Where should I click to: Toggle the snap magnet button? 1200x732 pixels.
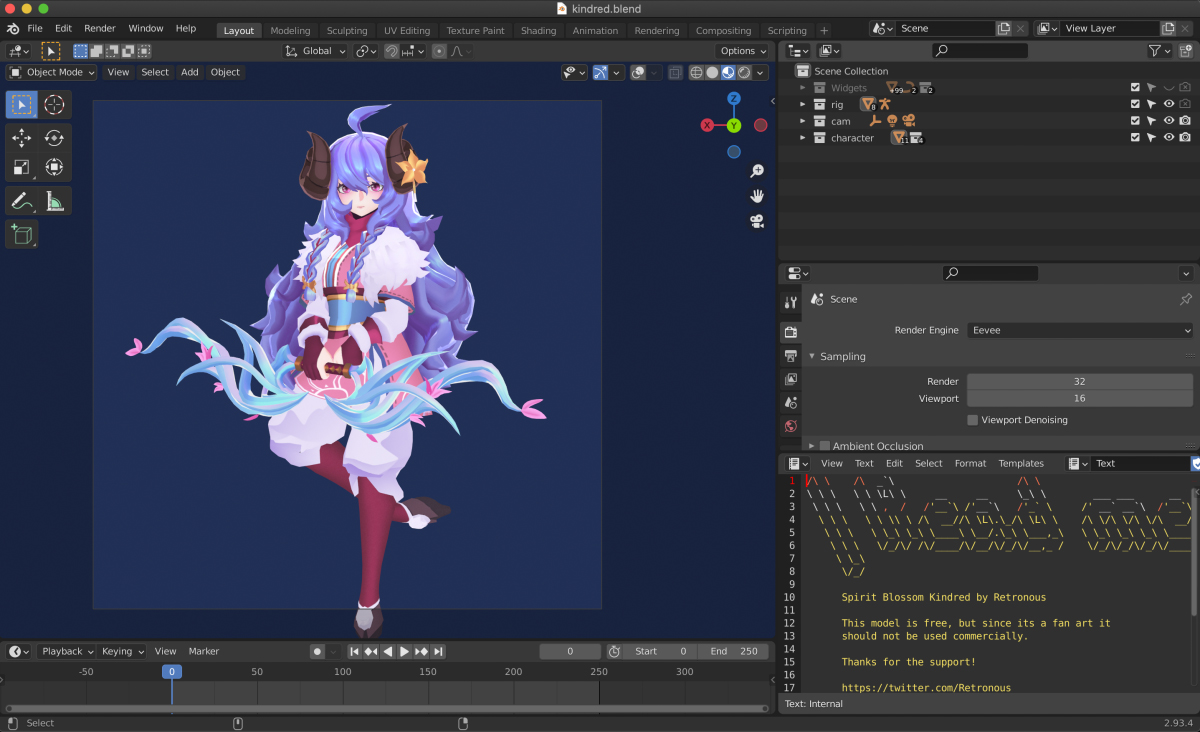tap(391, 51)
